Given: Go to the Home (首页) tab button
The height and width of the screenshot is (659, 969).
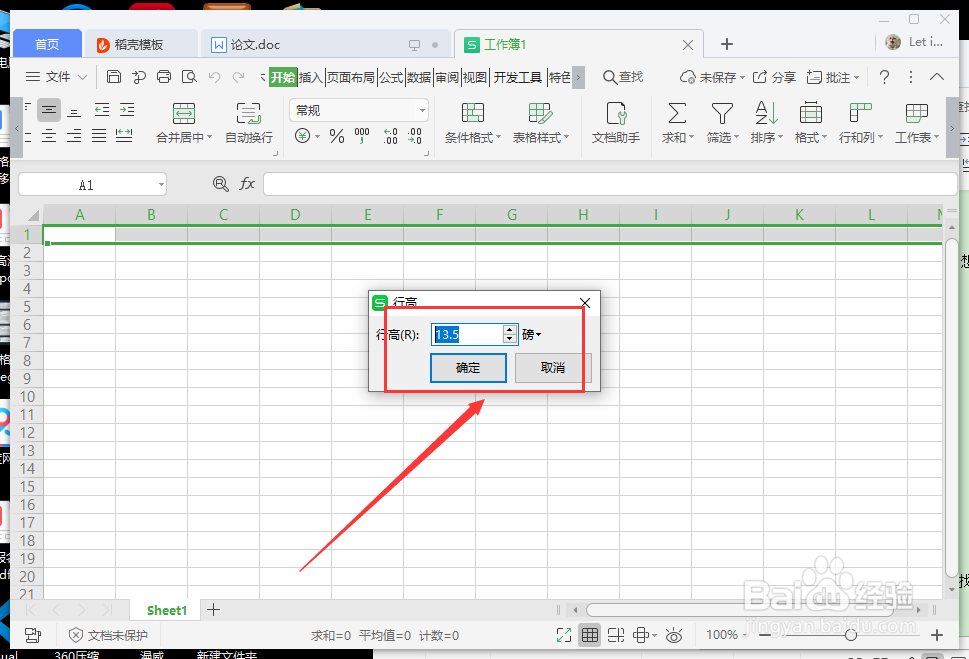Looking at the screenshot, I should pyautogui.click(x=47, y=44).
